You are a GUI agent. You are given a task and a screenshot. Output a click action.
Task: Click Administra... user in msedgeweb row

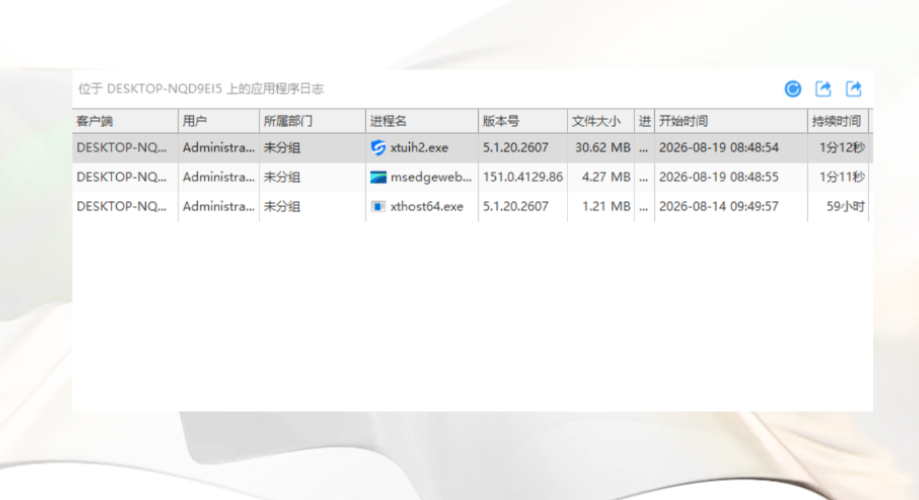coord(219,177)
